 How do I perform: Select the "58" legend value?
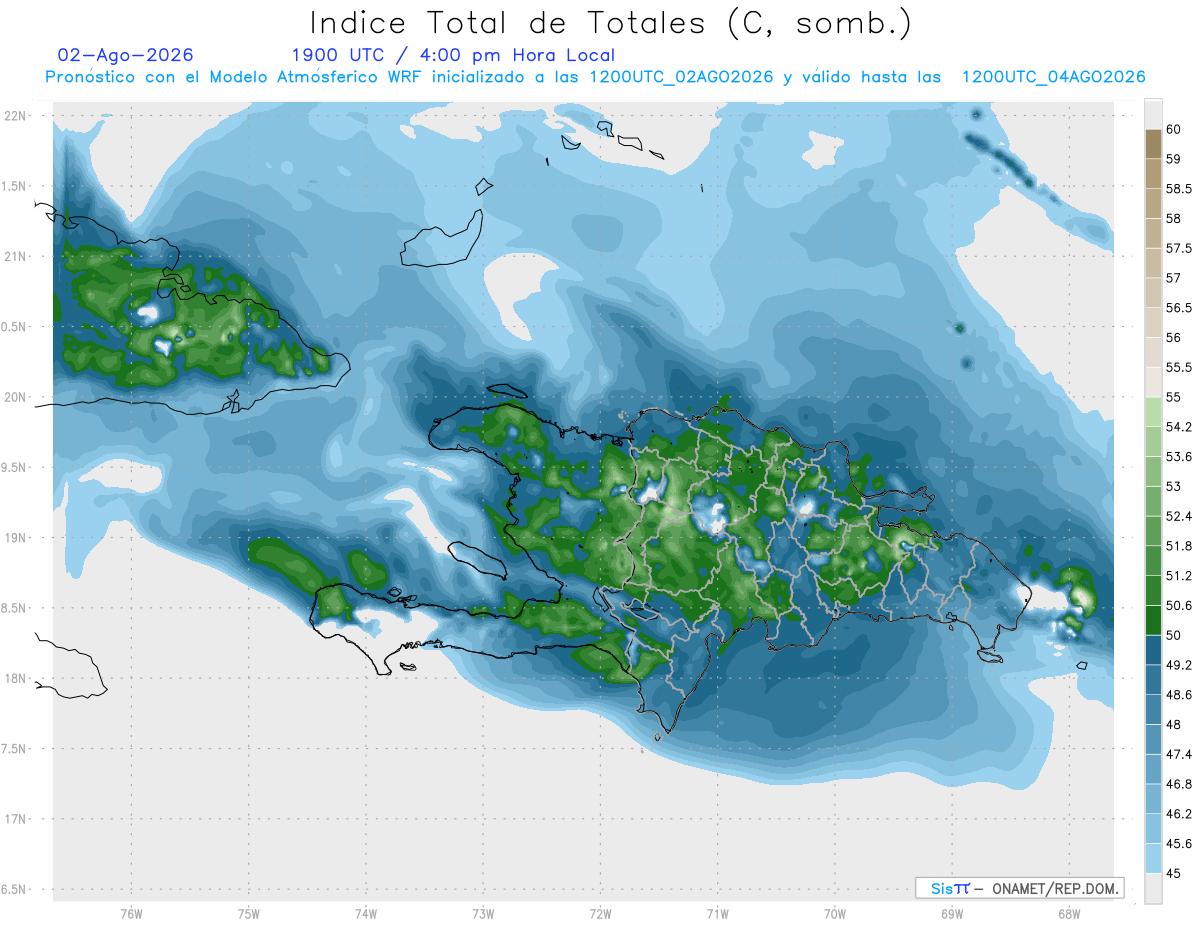[1174, 219]
